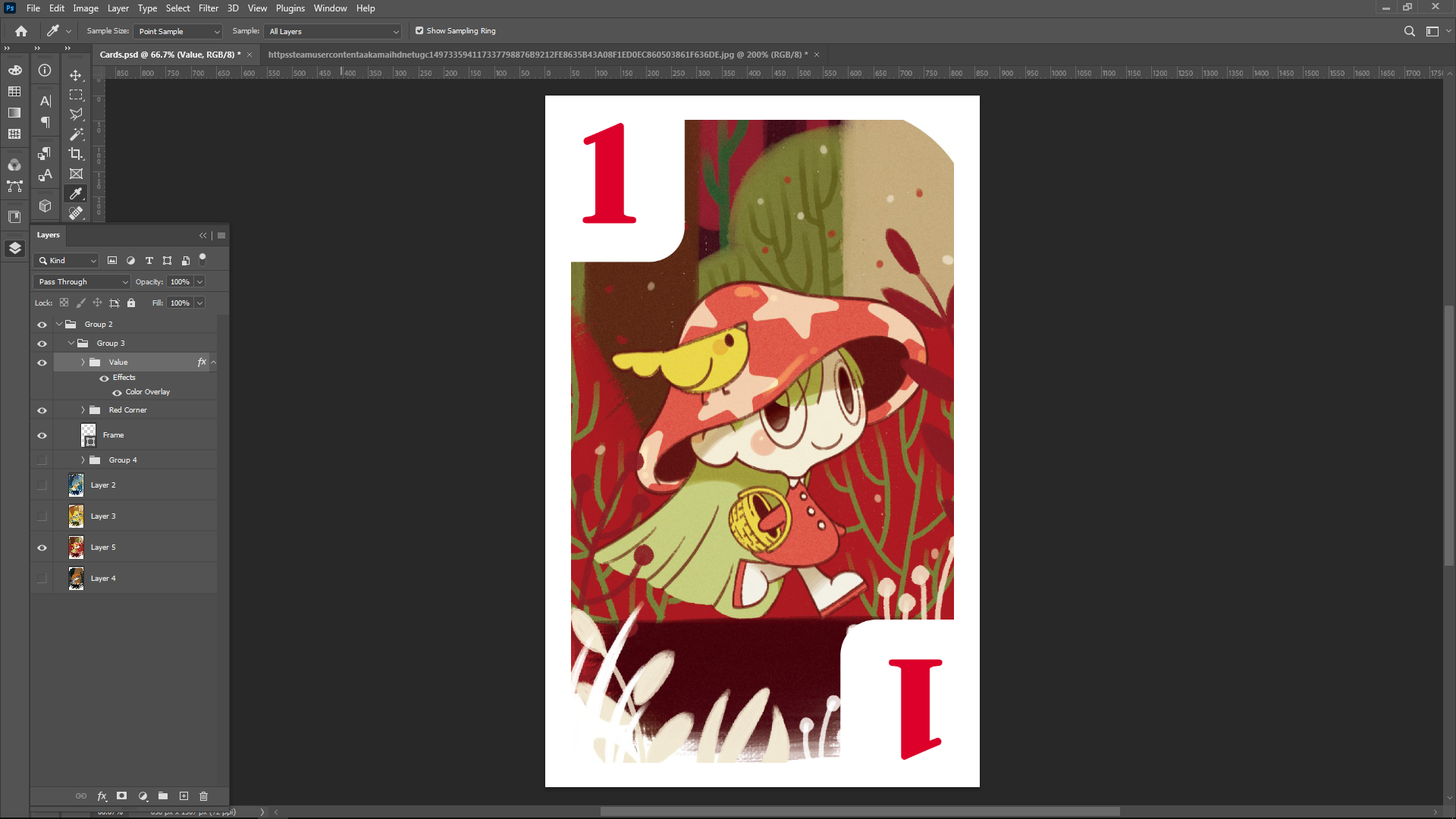Hide the Value layer group

click(42, 362)
